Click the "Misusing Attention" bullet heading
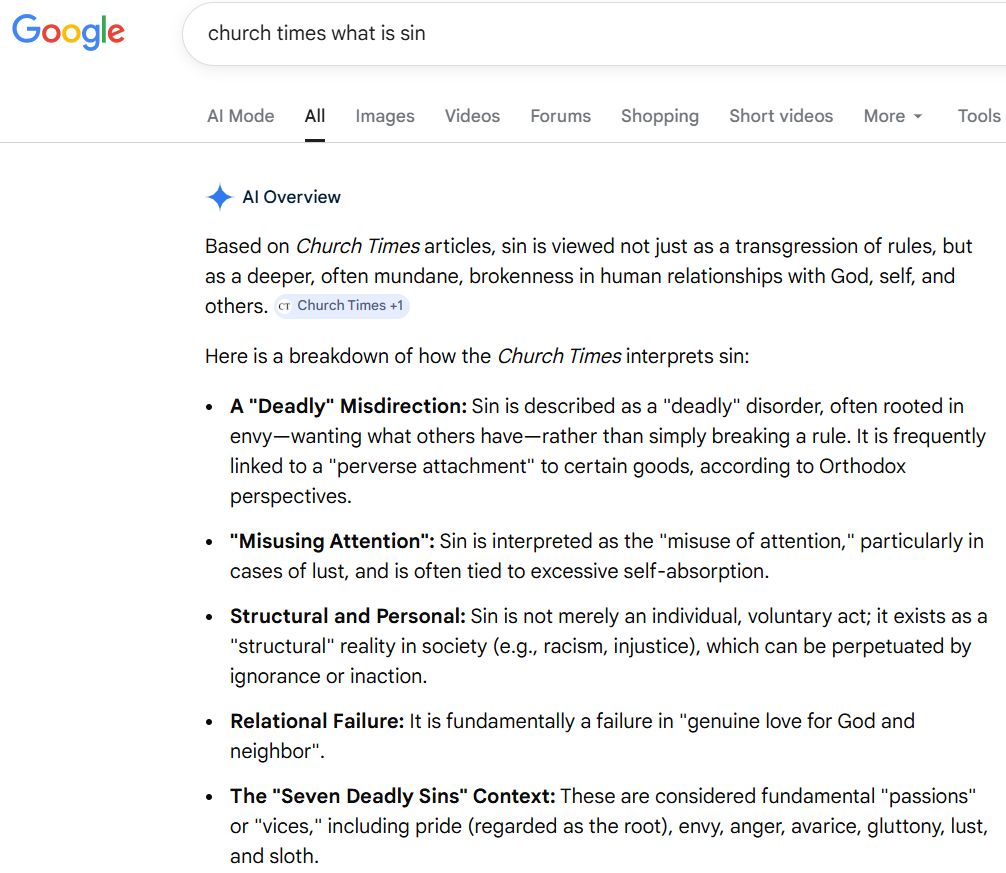 coord(332,541)
